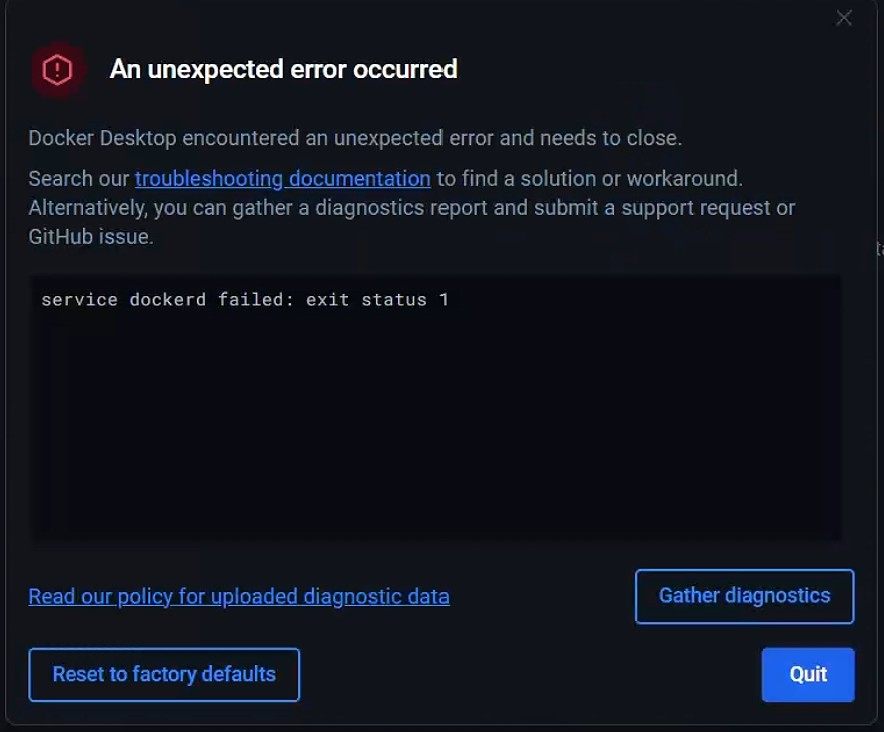
Task: Close the error dialog with the X
Action: [x=844, y=18]
